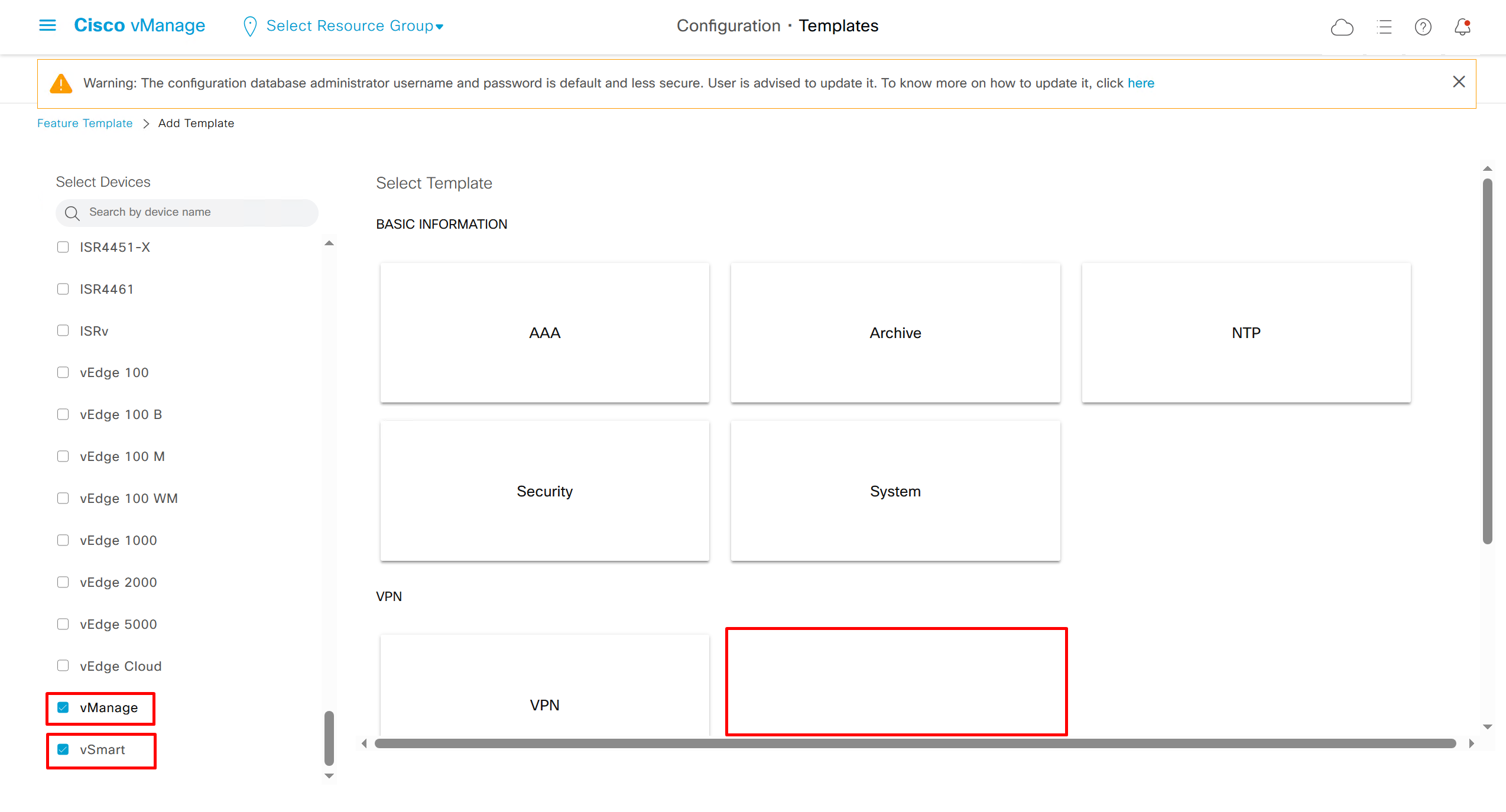Screen dimensions: 1506x812
Task: Click the search magnifier icon in device search
Action: [x=72, y=213]
